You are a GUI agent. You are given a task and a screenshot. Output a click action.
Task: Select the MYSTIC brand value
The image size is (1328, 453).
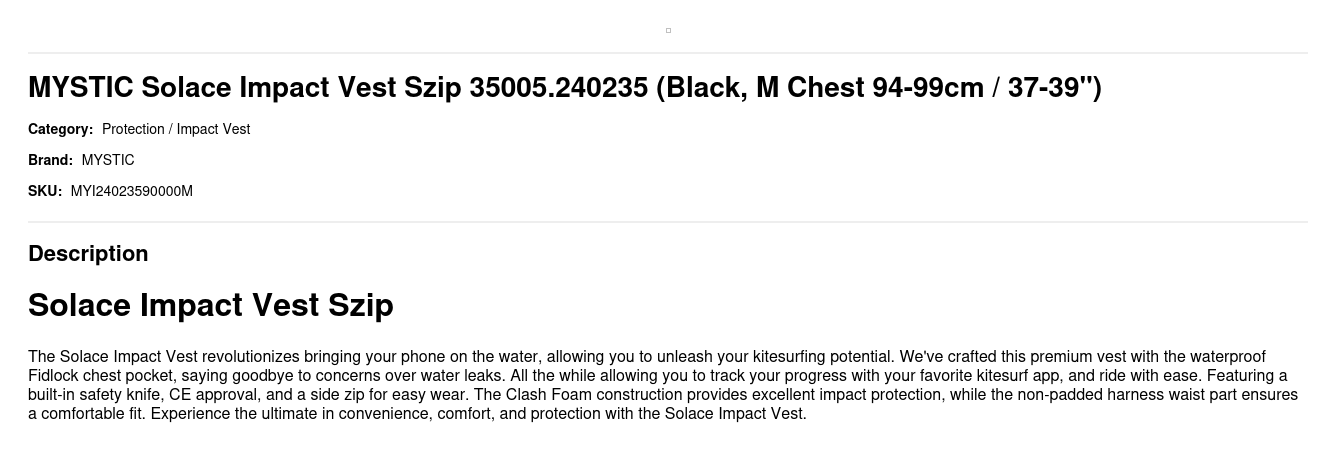(108, 160)
